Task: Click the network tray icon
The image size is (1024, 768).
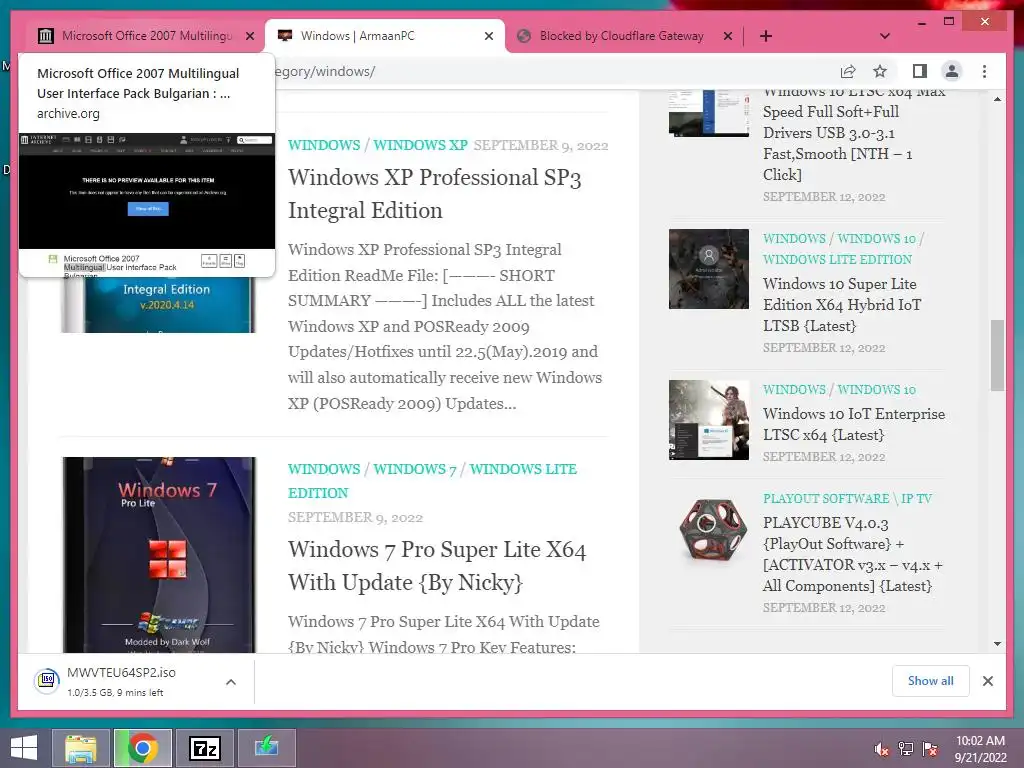Action: coord(905,749)
